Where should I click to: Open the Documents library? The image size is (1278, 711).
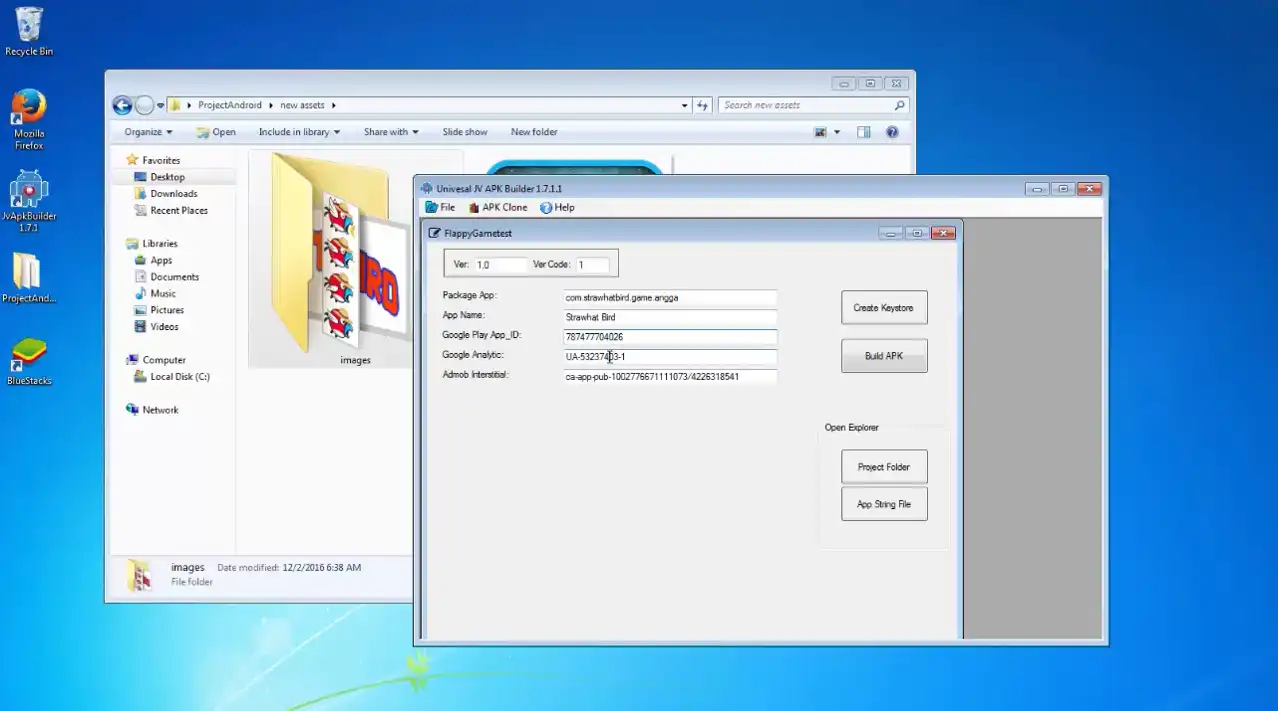click(173, 277)
